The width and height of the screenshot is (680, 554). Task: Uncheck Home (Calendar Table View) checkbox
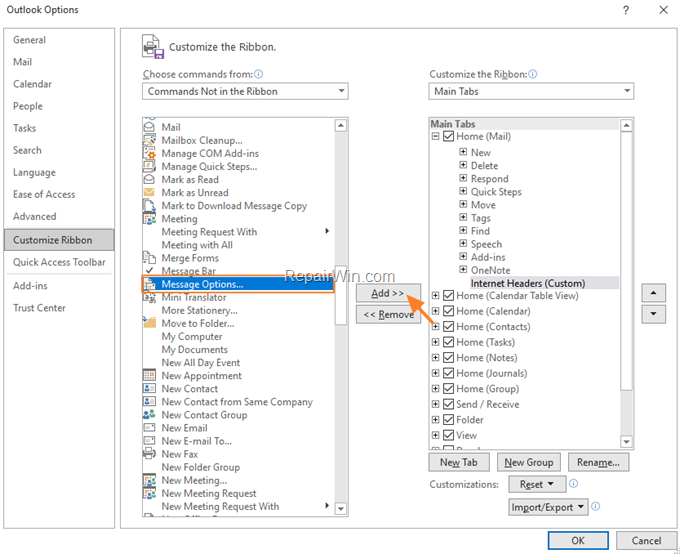click(x=448, y=296)
